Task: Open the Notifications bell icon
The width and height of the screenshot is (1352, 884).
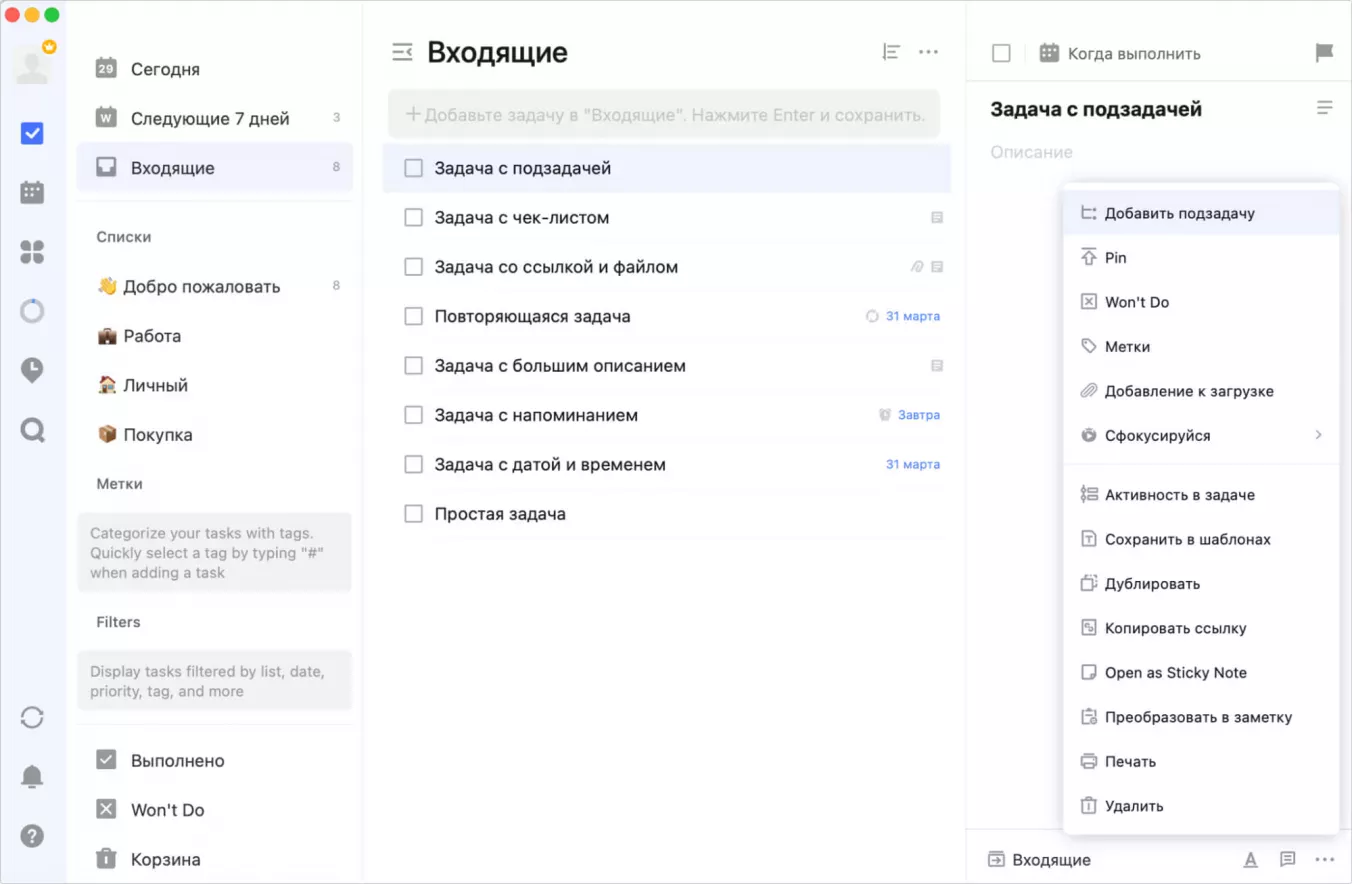Action: click(32, 776)
